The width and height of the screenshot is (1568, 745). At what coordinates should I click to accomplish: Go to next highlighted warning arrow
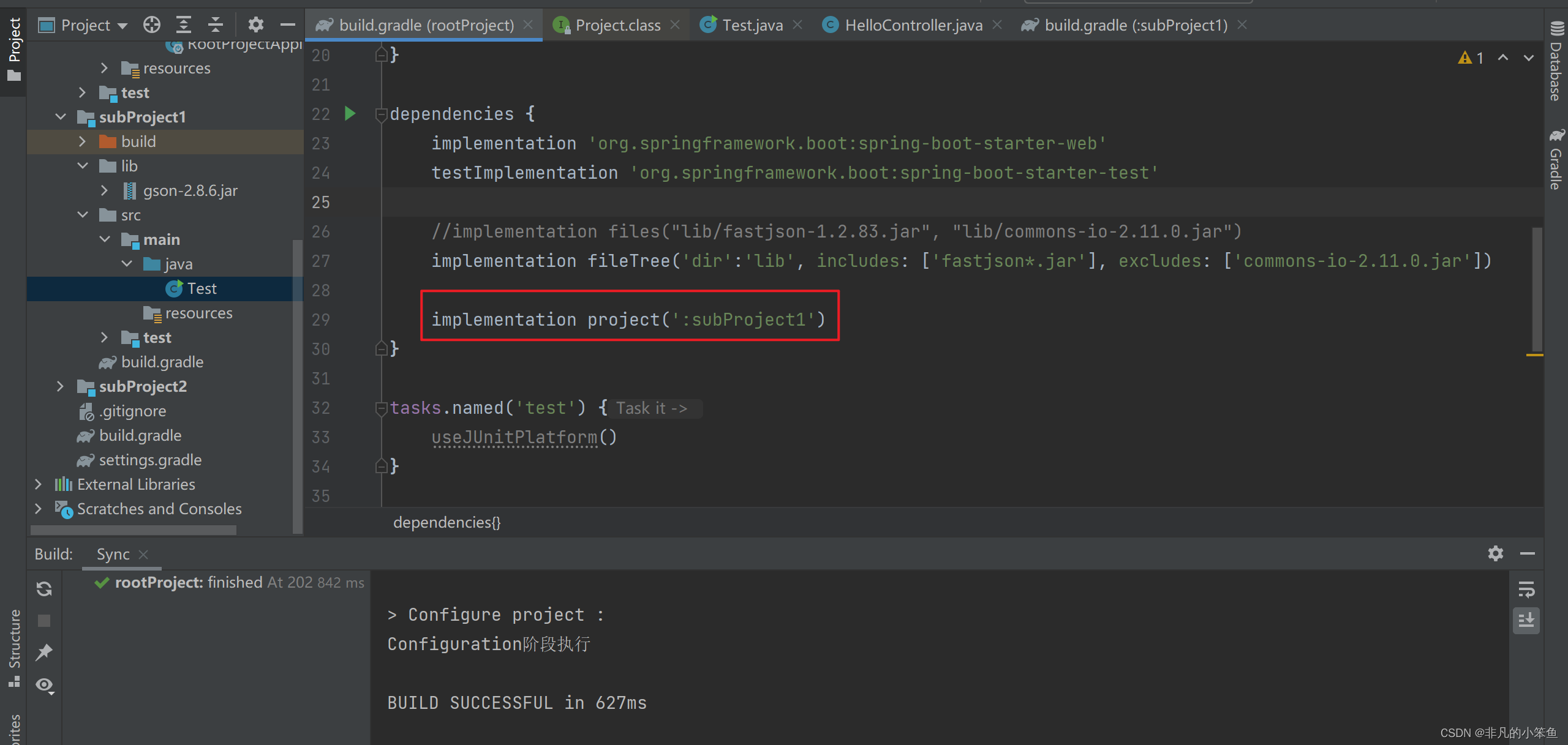click(1529, 58)
